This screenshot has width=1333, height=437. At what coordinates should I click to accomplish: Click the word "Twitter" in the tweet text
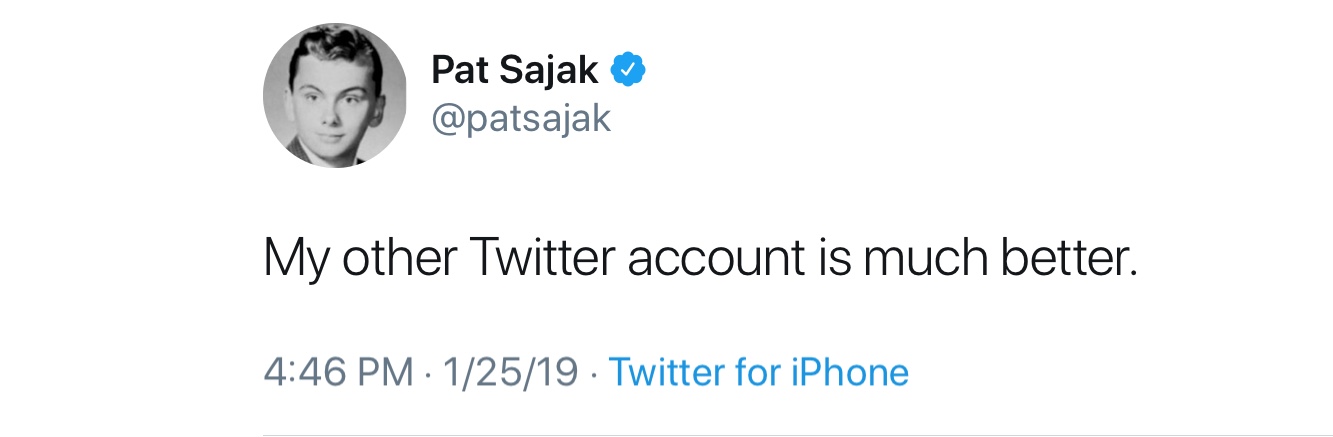541,258
